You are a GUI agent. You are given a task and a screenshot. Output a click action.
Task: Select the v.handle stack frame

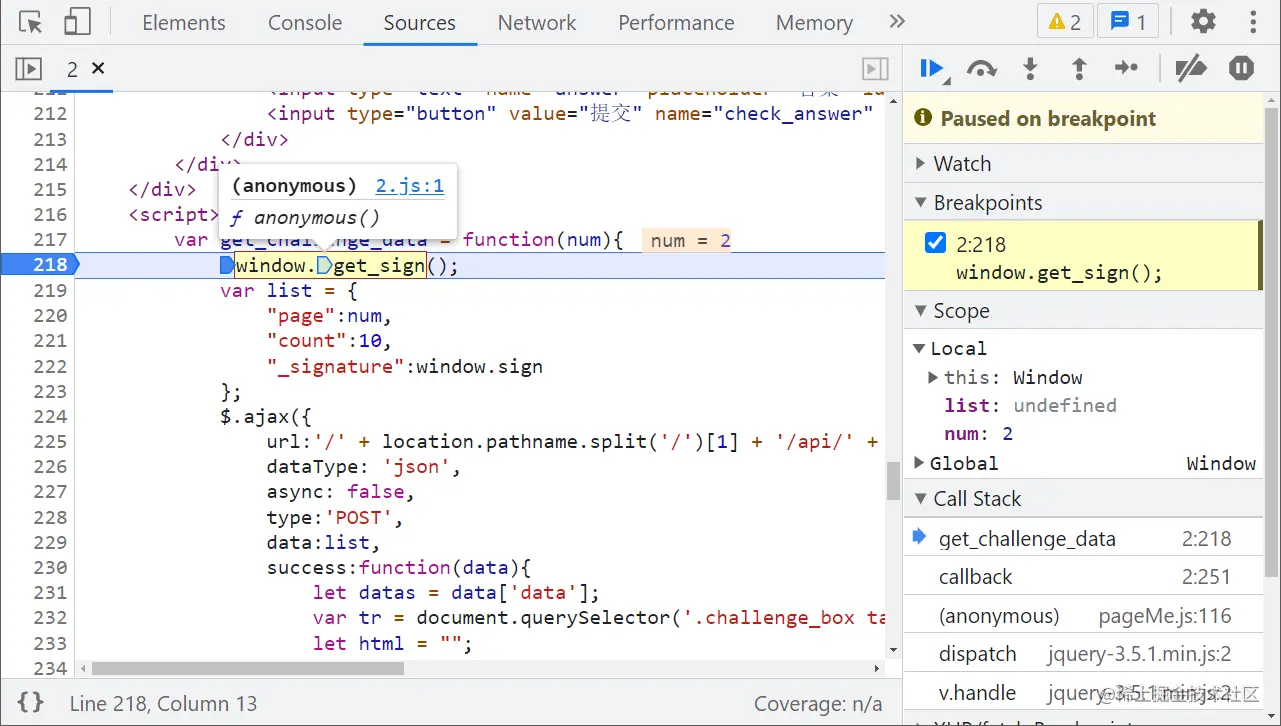pos(1084,692)
